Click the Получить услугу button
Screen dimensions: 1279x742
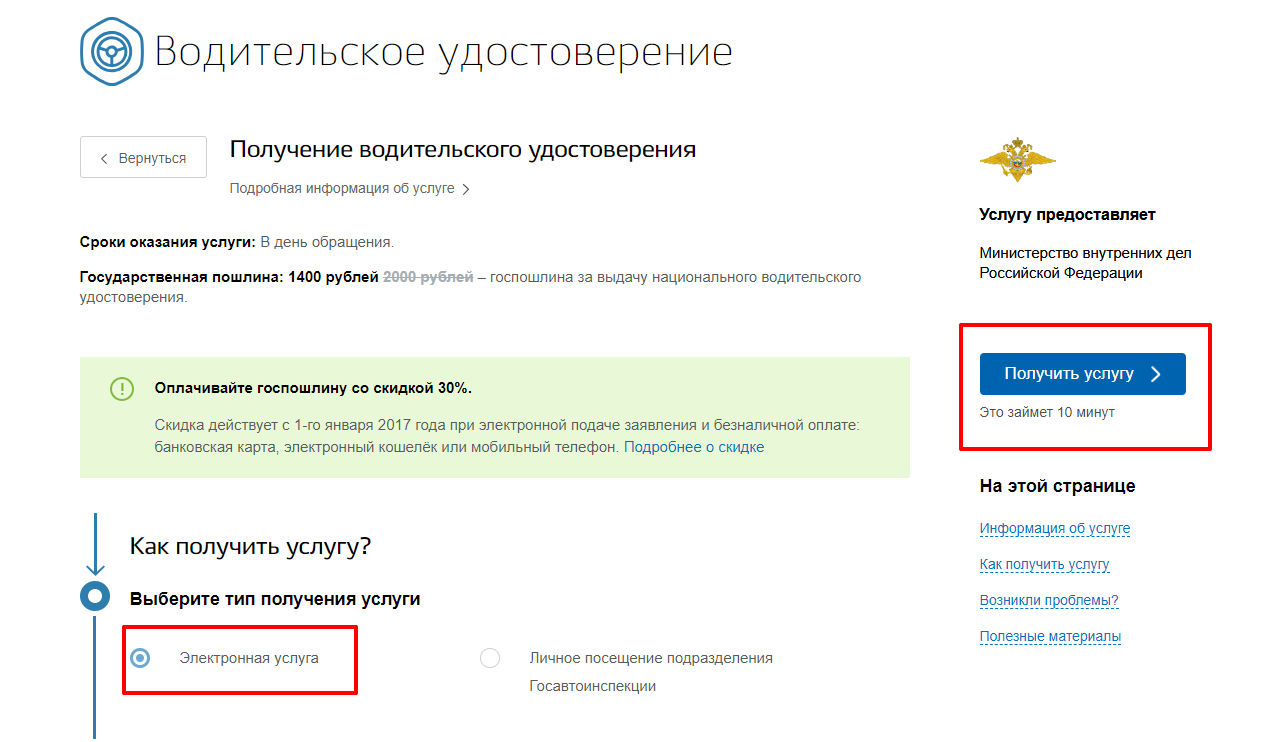(x=1082, y=374)
